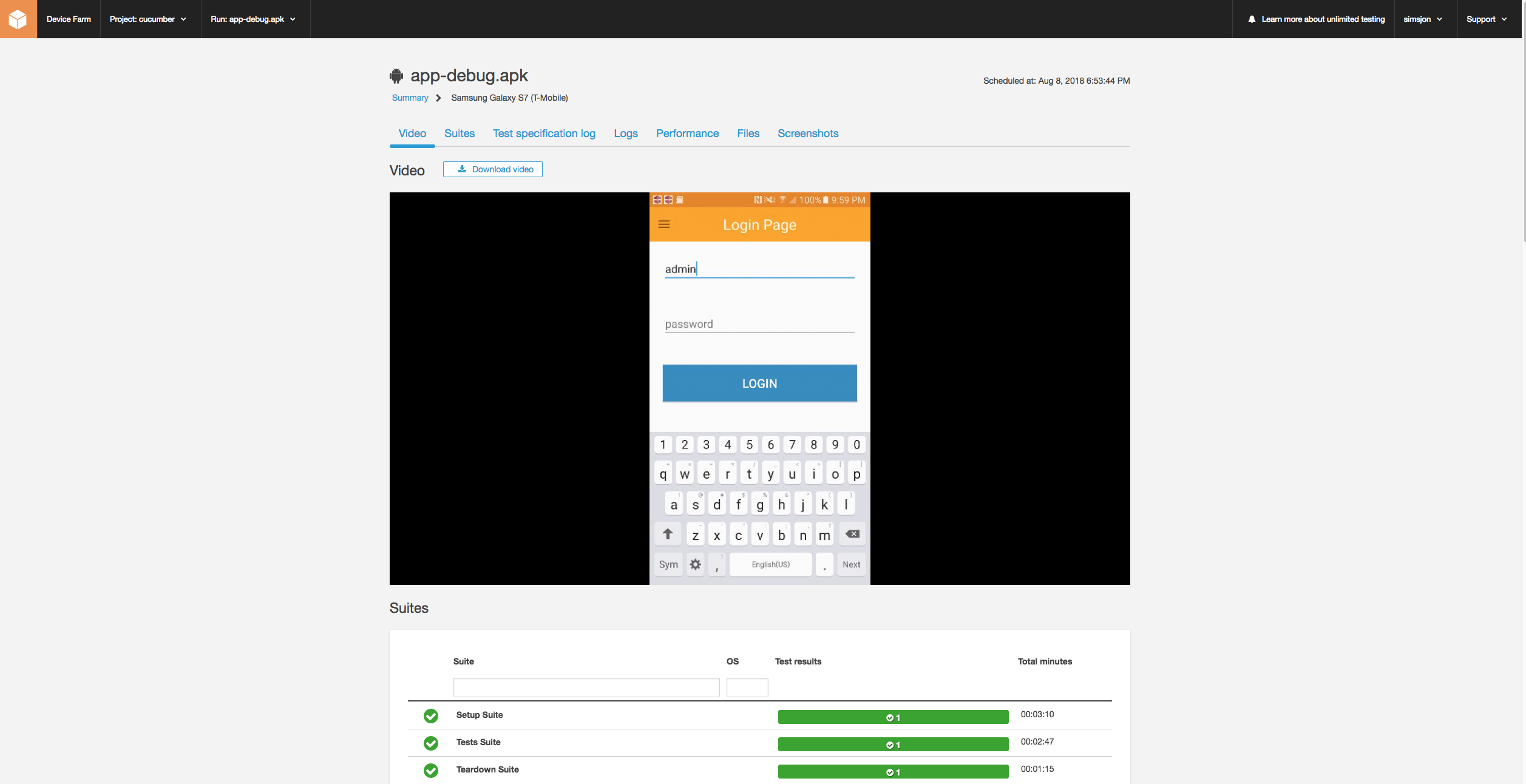Click the Device Farm cube logo
The height and width of the screenshot is (784, 1526).
coord(18,19)
